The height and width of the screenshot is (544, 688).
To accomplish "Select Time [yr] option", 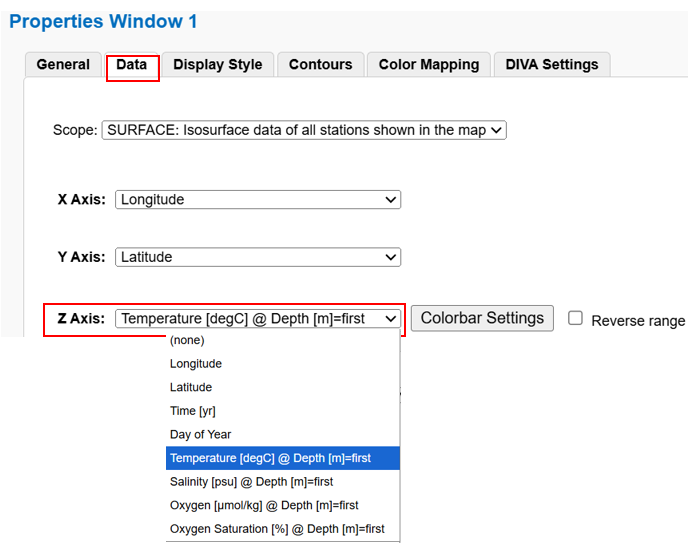I will (x=193, y=411).
